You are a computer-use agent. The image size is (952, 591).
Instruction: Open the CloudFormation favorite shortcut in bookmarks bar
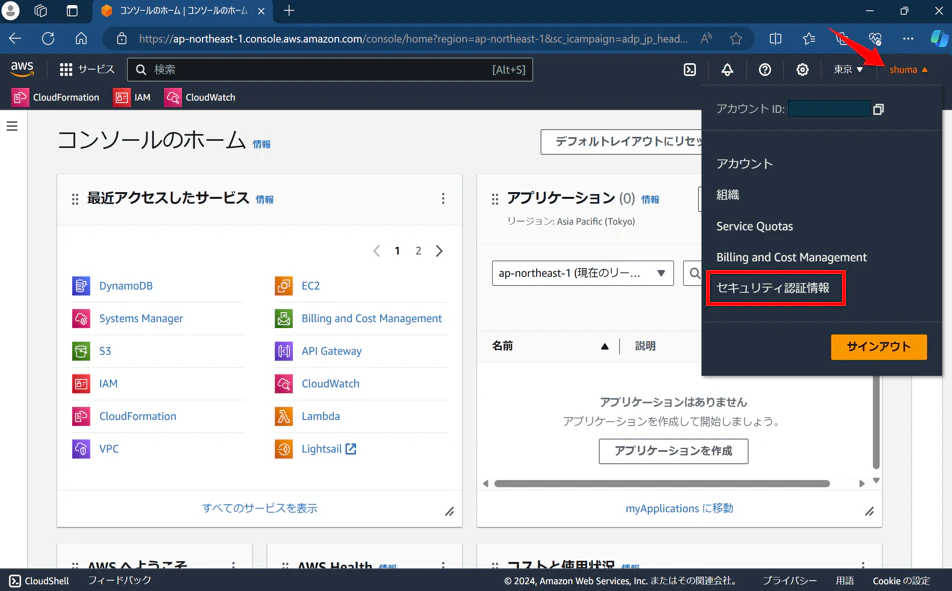point(56,97)
